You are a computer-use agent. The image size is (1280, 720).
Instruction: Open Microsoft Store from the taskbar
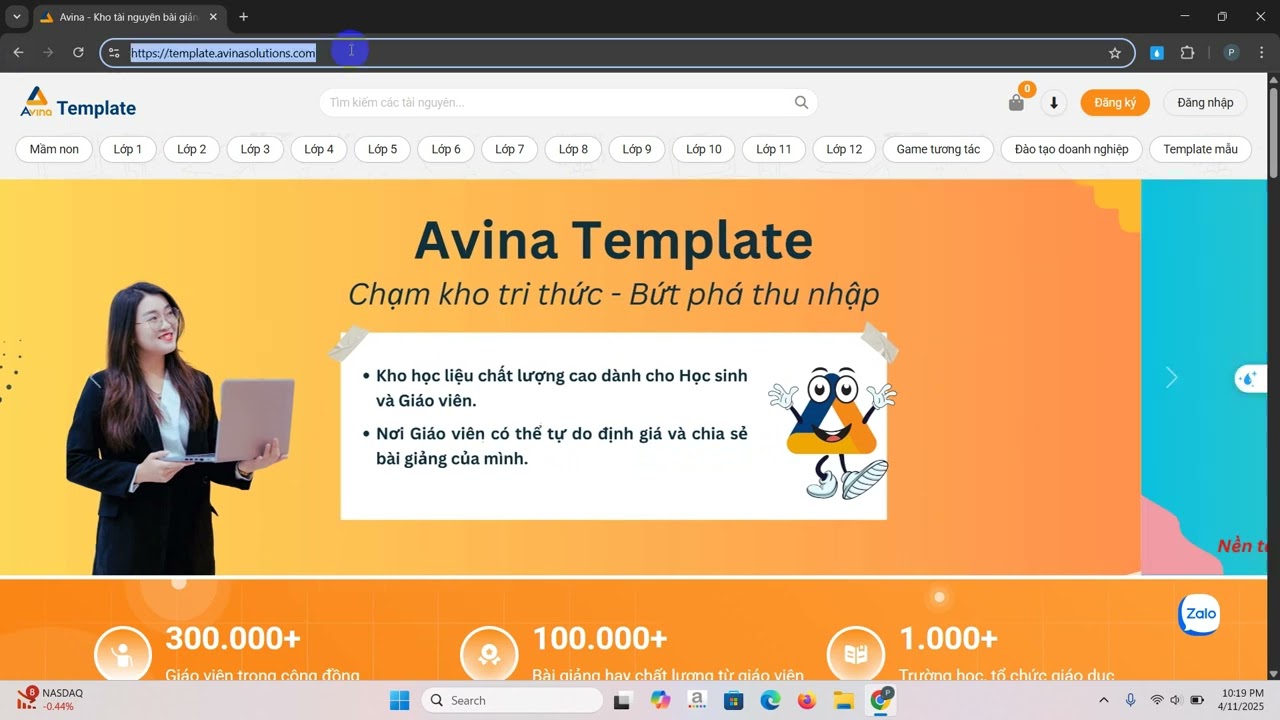(x=734, y=700)
